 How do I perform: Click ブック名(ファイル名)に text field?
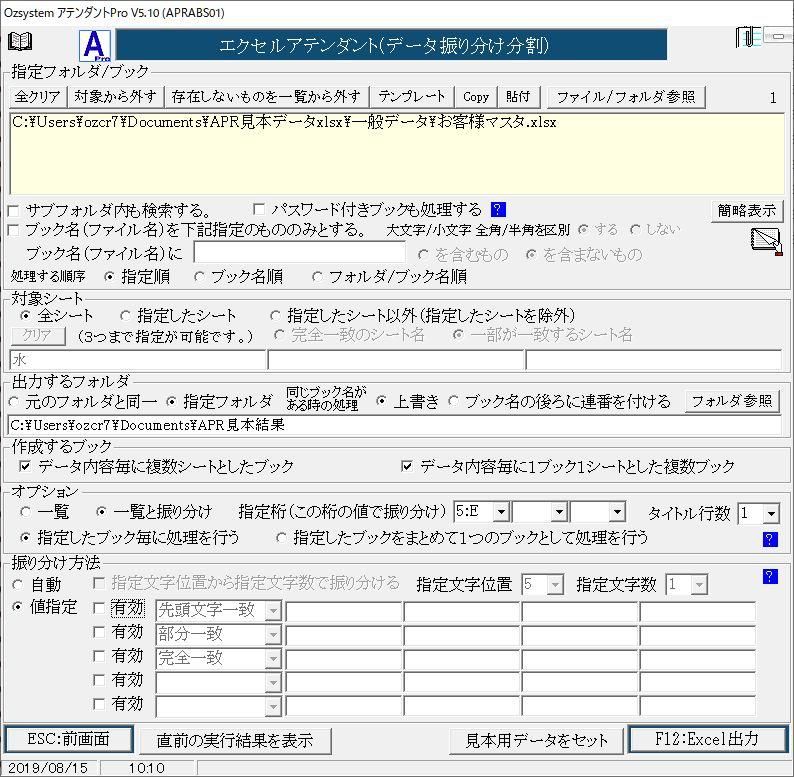point(299,253)
